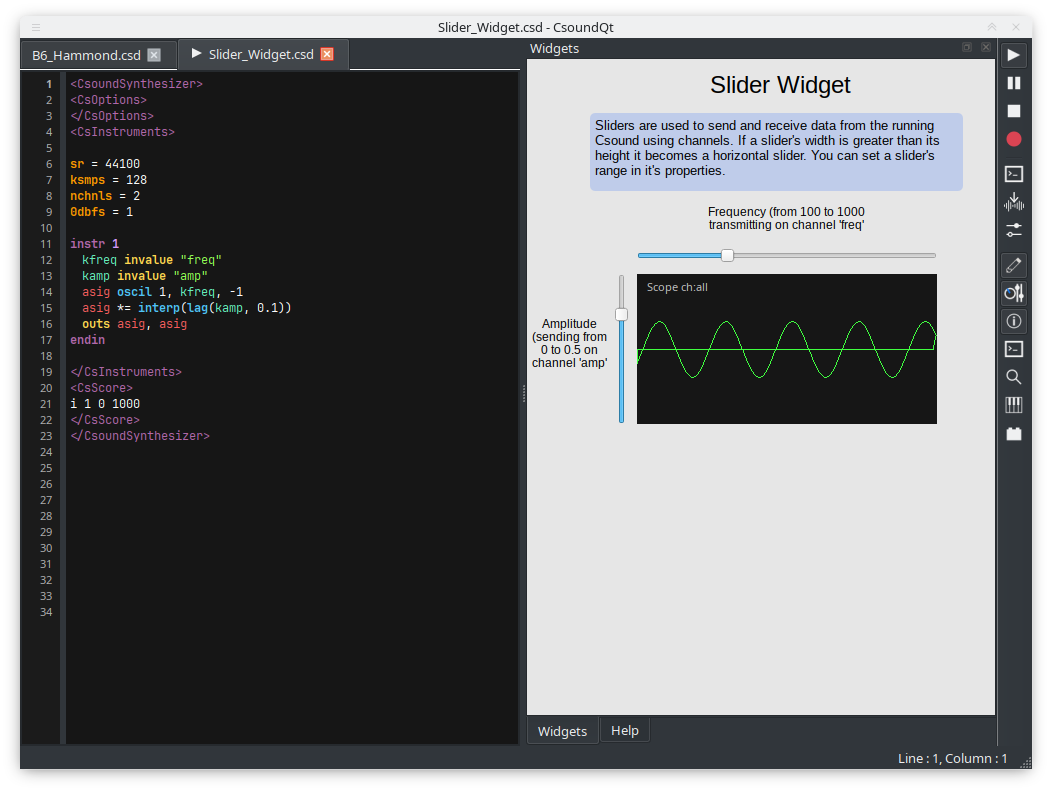Open the inspector magnifying glass icon
The height and width of the screenshot is (793, 1052).
(1014, 377)
